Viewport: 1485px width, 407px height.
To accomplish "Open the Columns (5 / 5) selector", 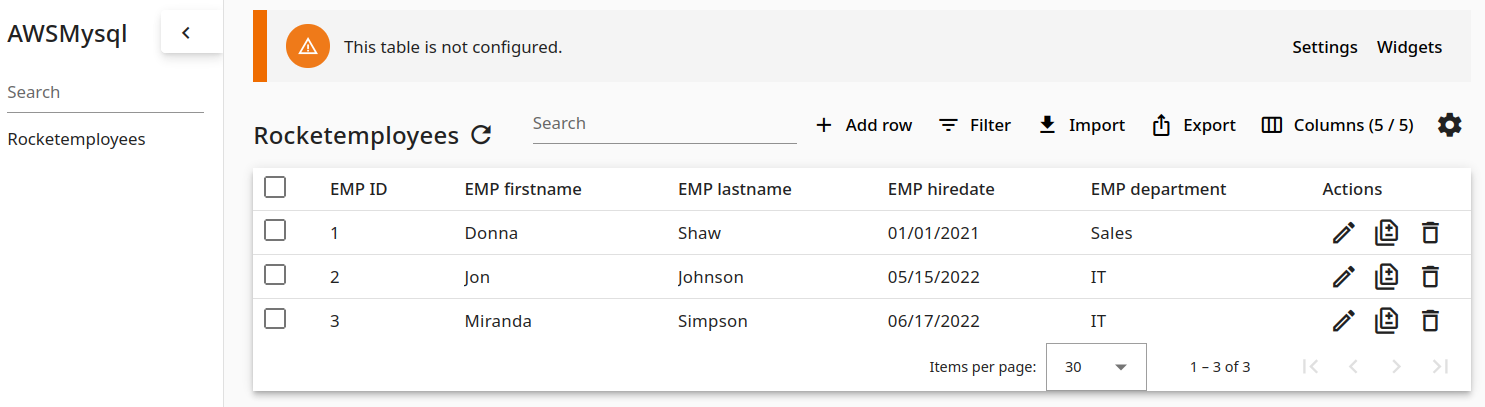I will coord(1337,125).
